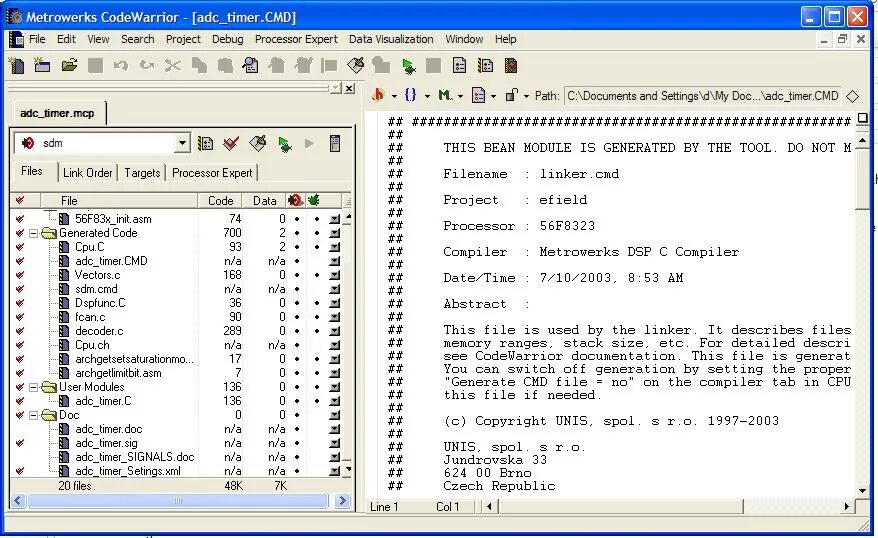Open dropdown arrow beside header files icon
The width and height of the screenshot is (878, 538).
coord(394,96)
